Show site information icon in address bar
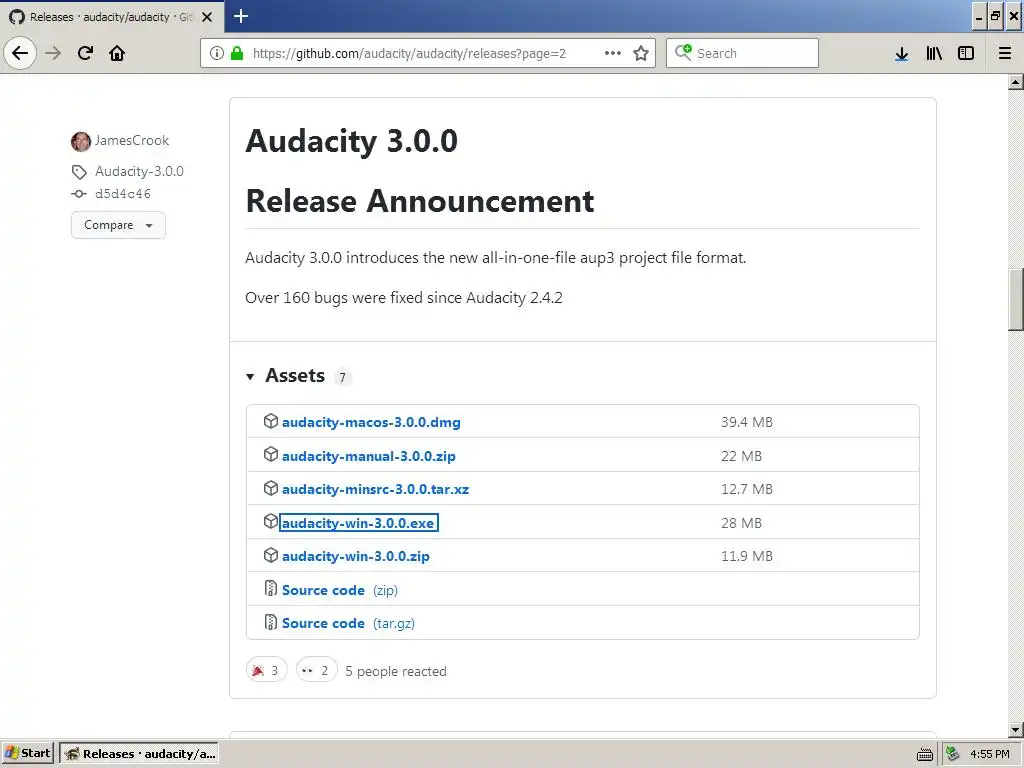The height and width of the screenshot is (768, 1024). point(217,53)
